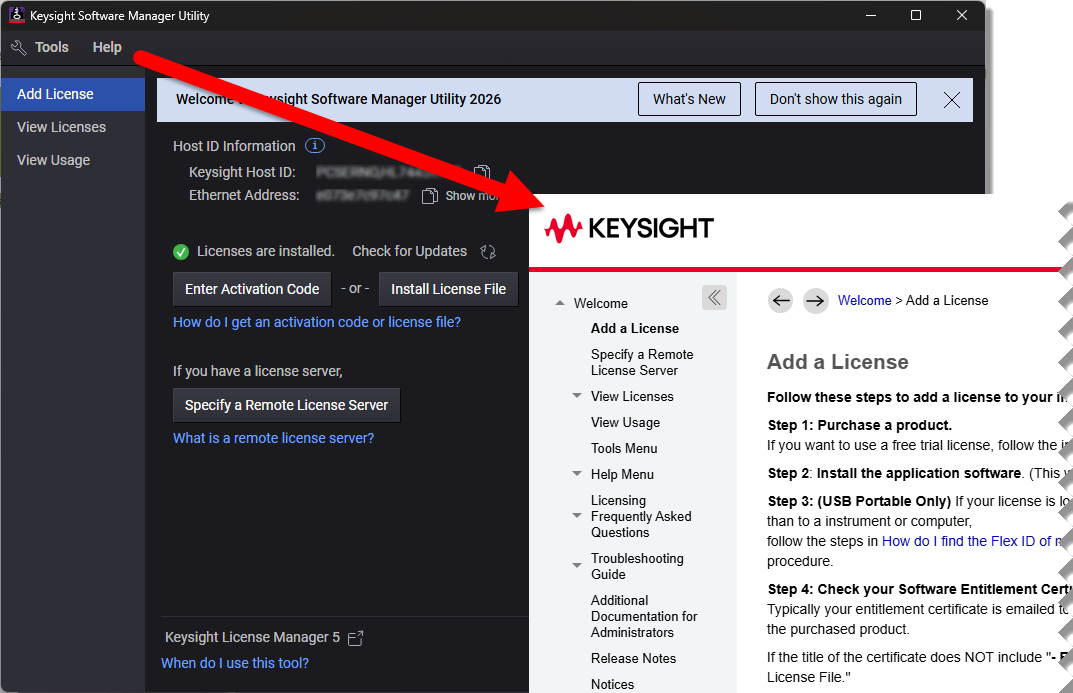This screenshot has width=1073, height=693.
Task: Collapse the Welcome tree node in help
Action: coord(560,303)
